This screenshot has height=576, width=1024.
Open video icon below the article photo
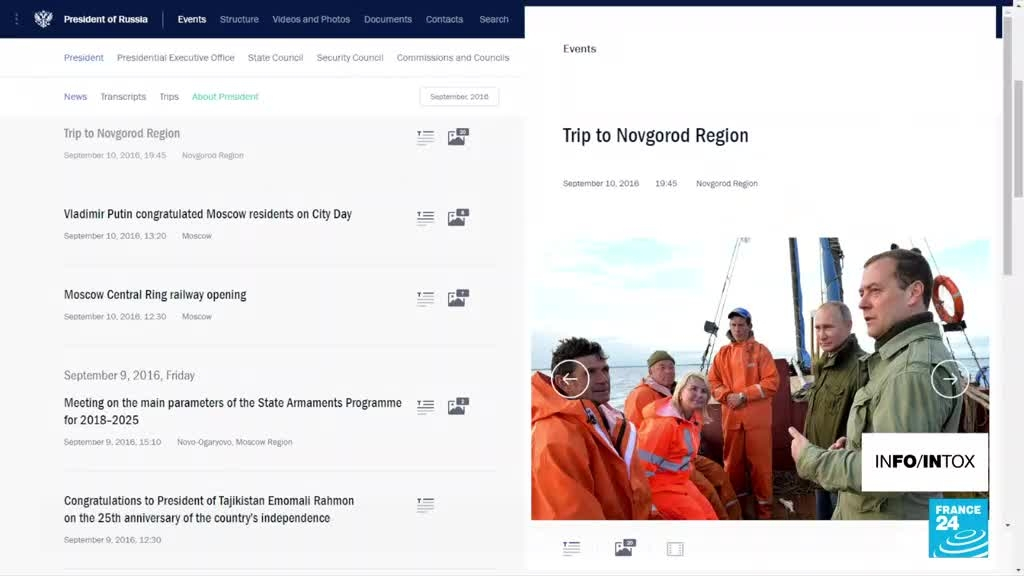pyautogui.click(x=675, y=549)
